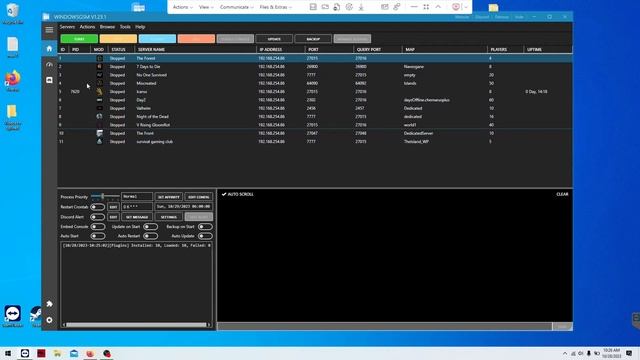Click the green START button

point(79,39)
